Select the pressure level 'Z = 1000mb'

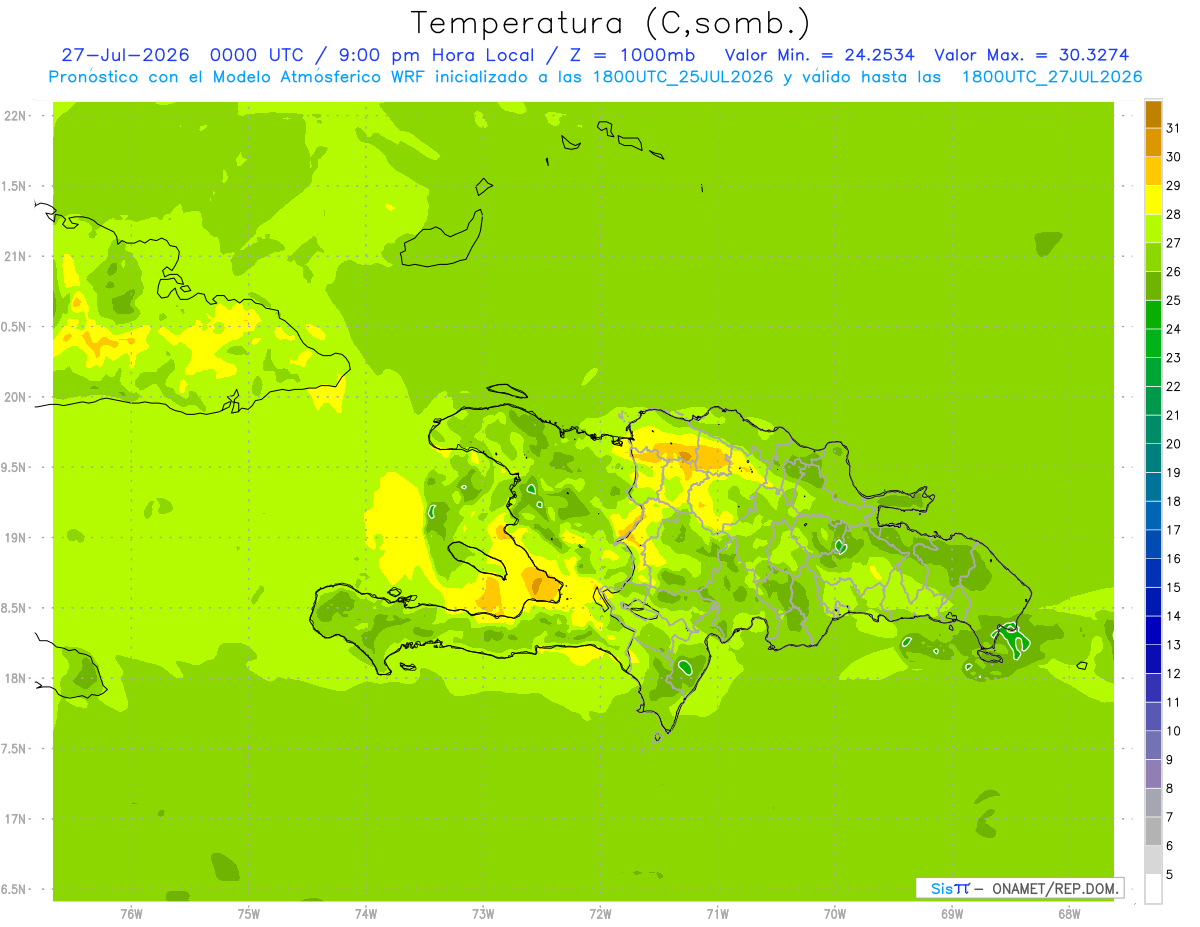click(630, 55)
